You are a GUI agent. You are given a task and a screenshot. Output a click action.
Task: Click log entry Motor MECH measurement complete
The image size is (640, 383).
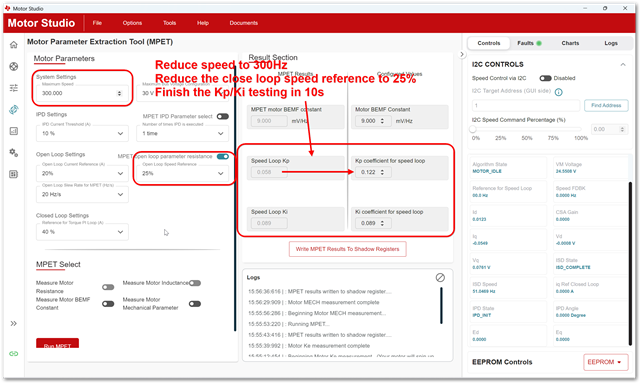click(x=313, y=303)
